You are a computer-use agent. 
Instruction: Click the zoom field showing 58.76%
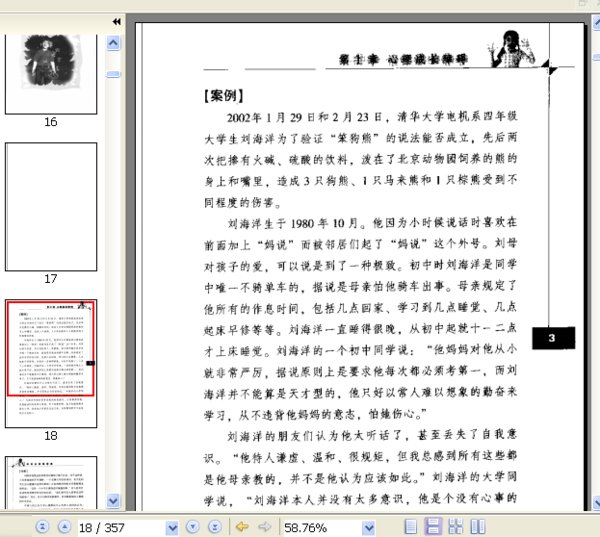point(322,528)
